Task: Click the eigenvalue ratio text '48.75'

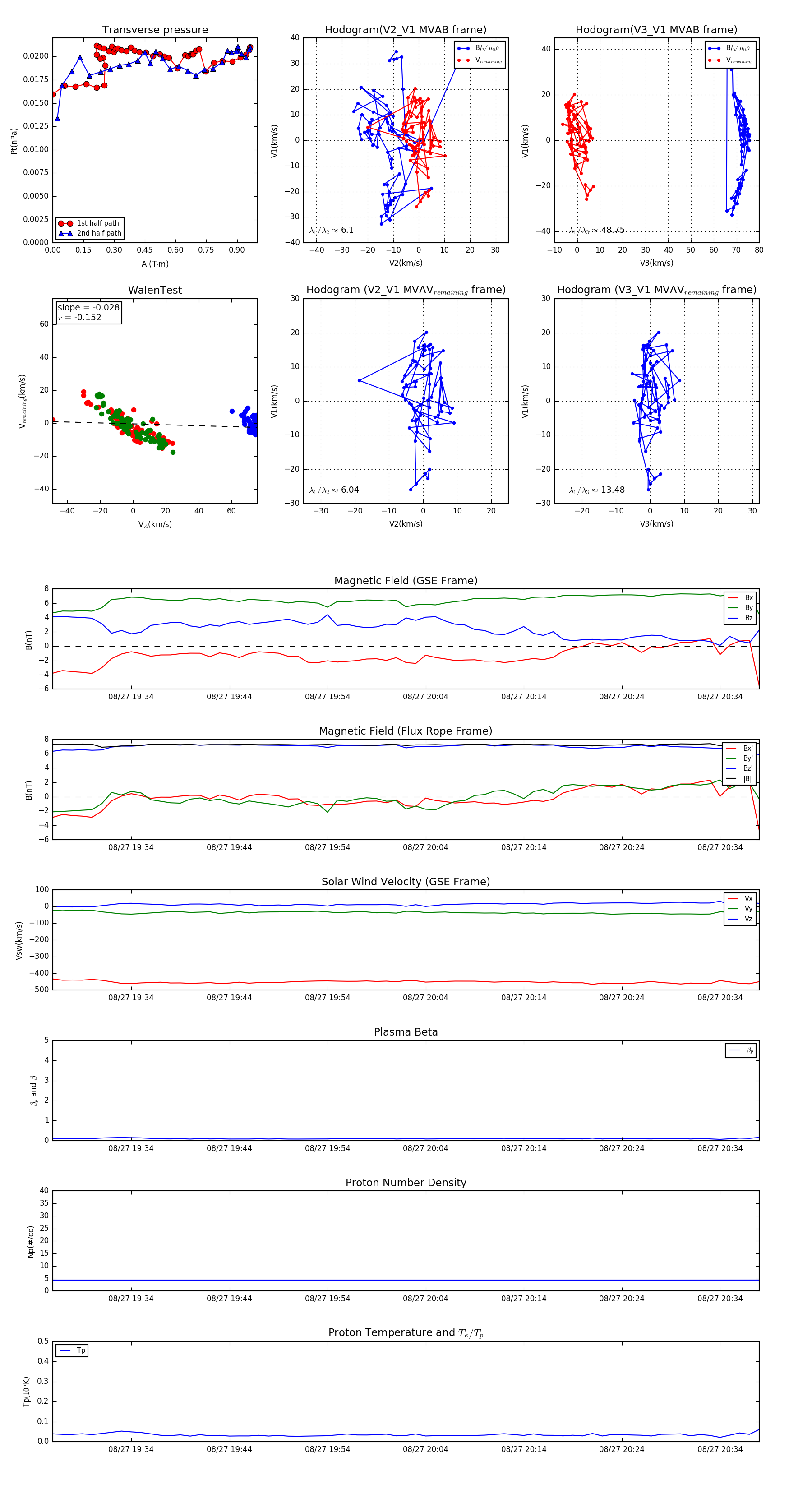Action: [613, 230]
